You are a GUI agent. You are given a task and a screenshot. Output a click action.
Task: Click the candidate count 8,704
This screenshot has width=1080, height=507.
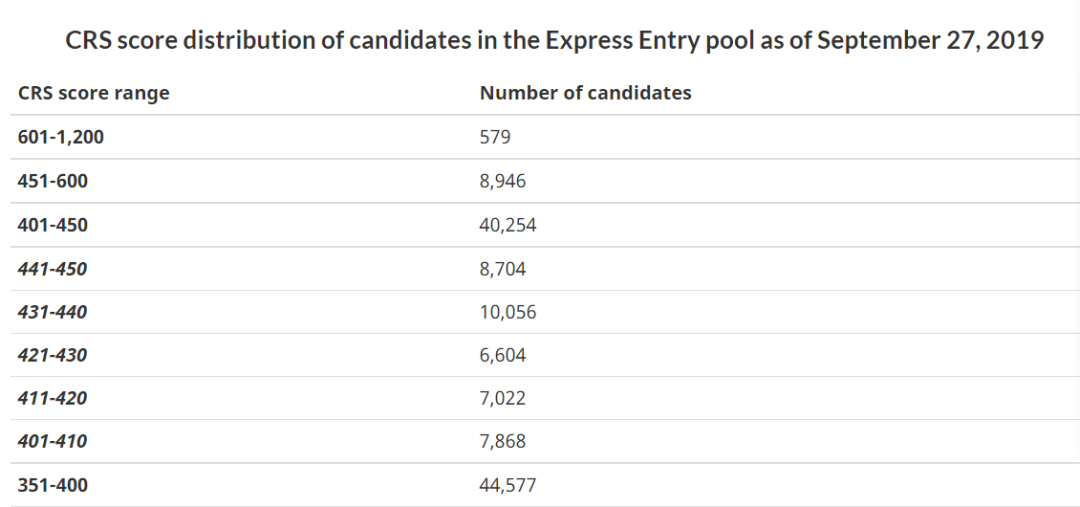[x=503, y=269]
